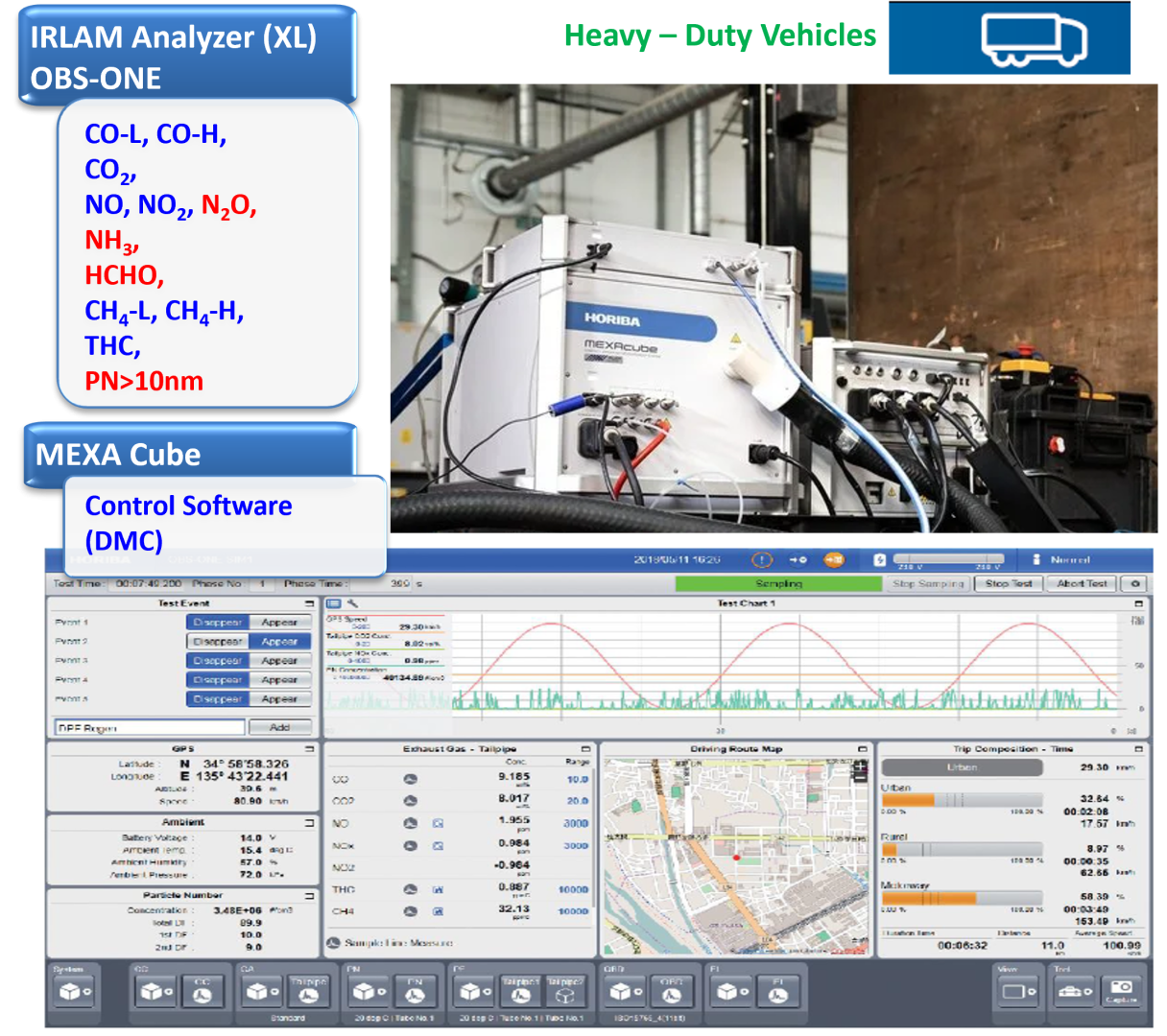Click the battery voltage level bar
1167x1036 pixels.
pos(948,559)
